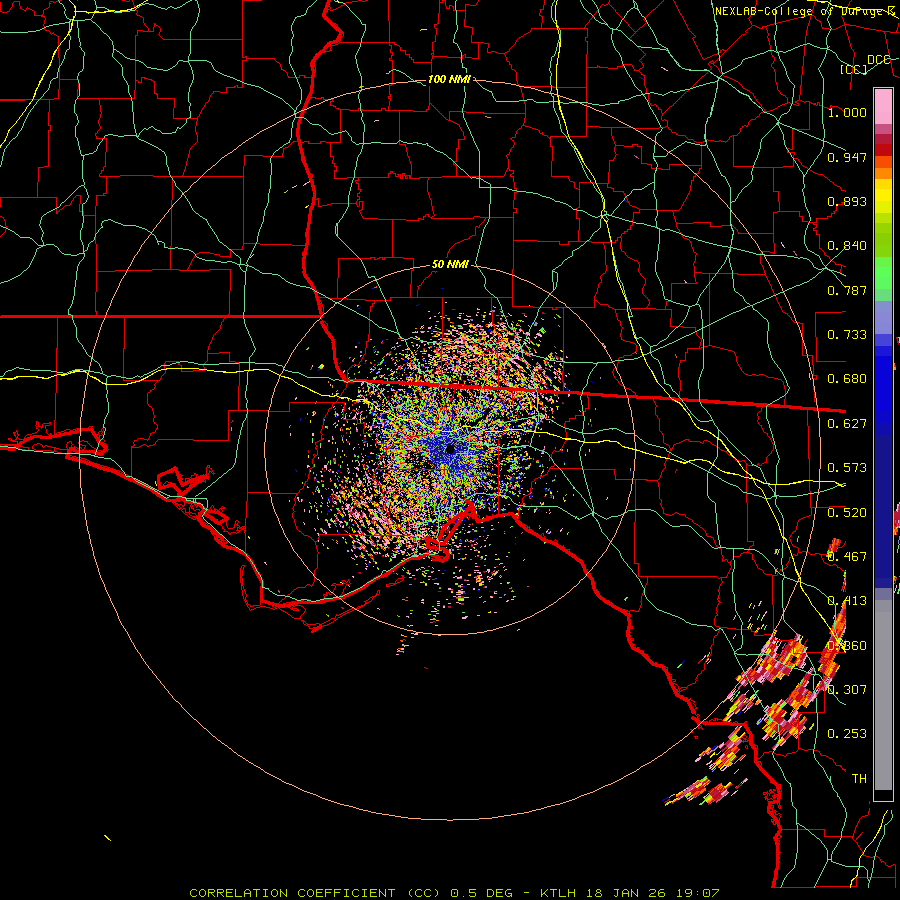Viewport: 900px width, 900px height.
Task: Click the 0.627 legend value
Action: [847, 424]
